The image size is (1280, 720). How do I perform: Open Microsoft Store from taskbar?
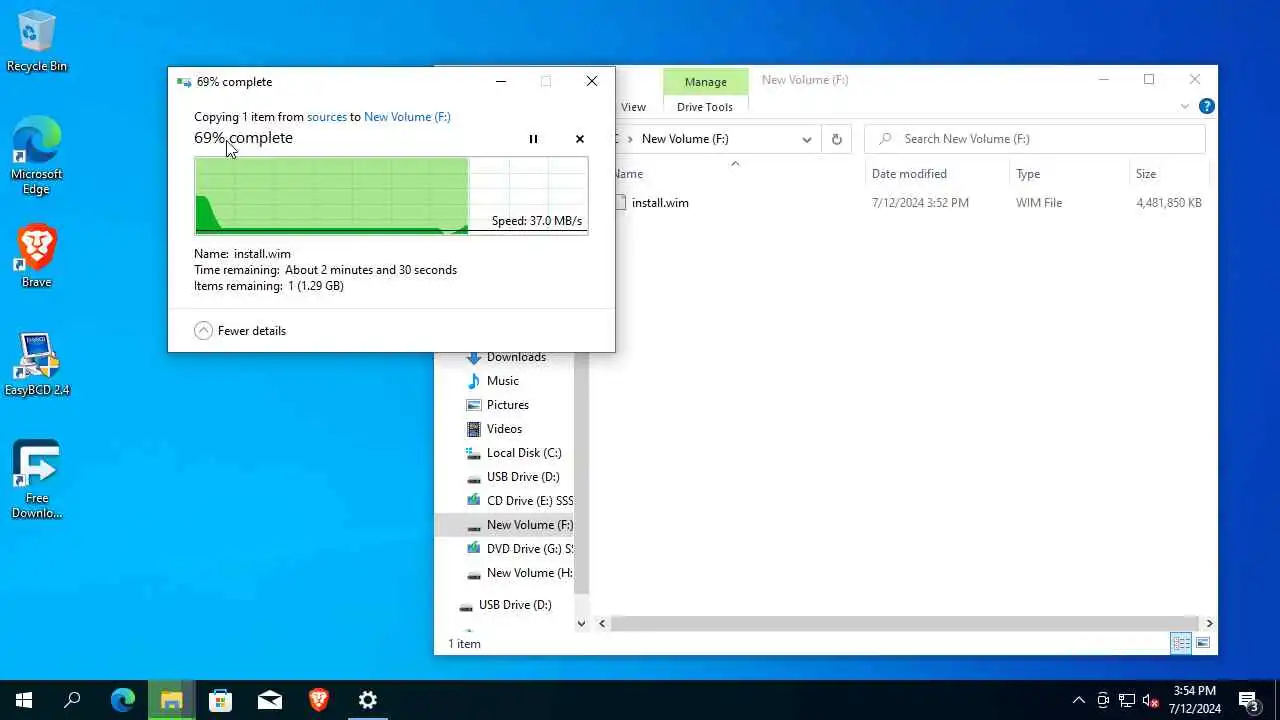(220, 700)
